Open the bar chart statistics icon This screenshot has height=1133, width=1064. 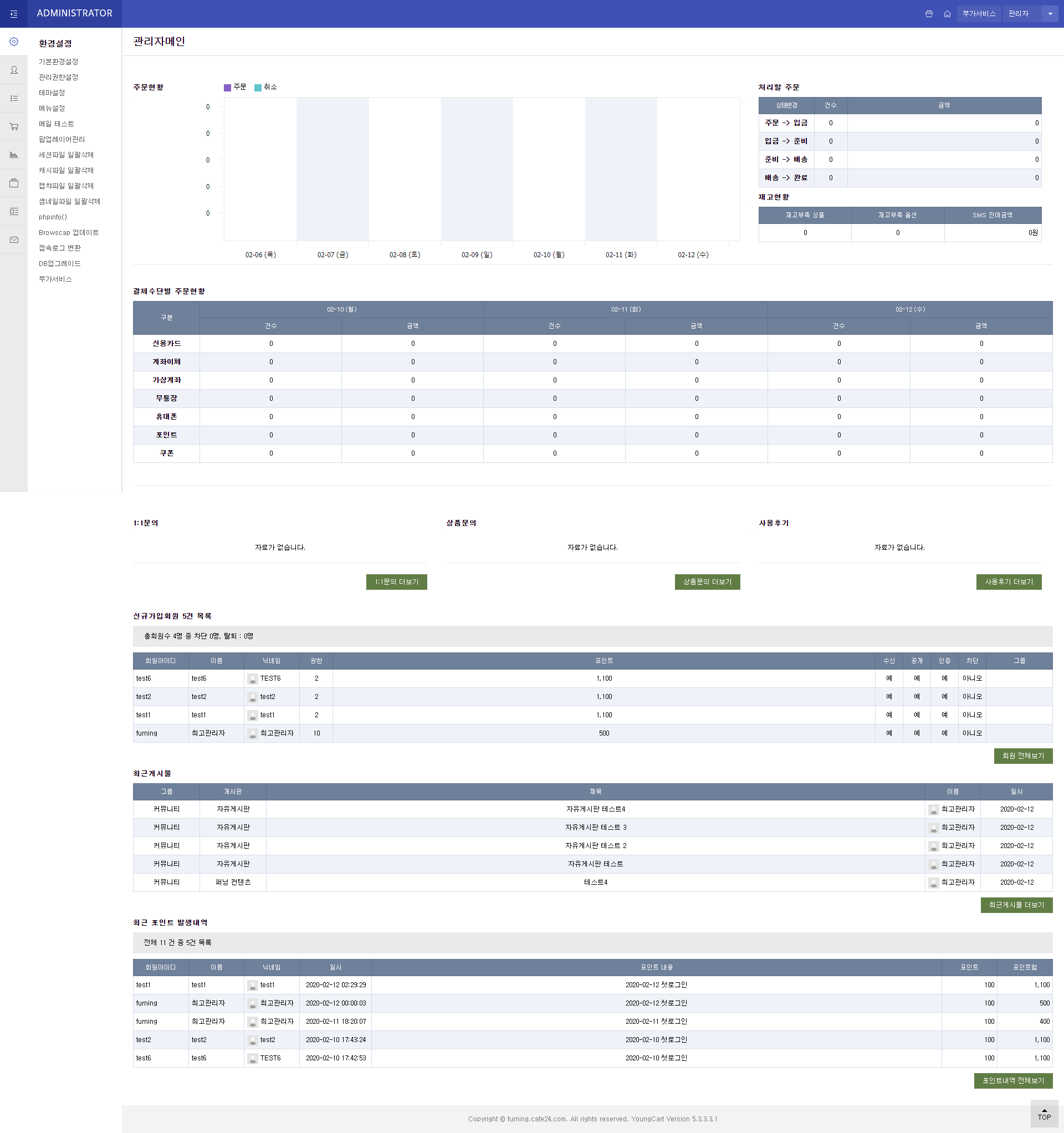(x=14, y=155)
